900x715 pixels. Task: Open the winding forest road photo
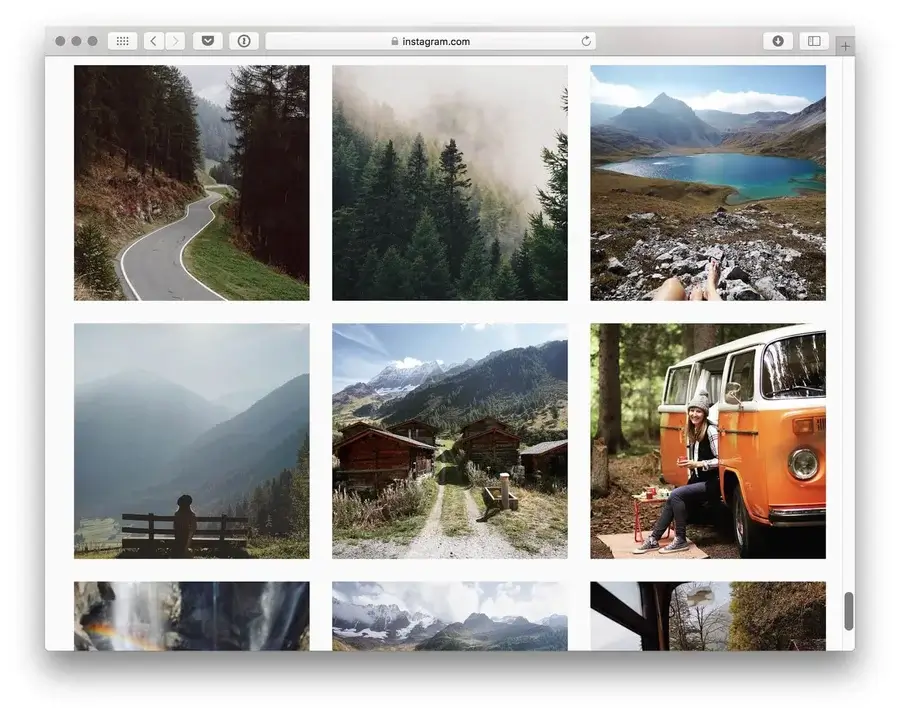coord(191,183)
